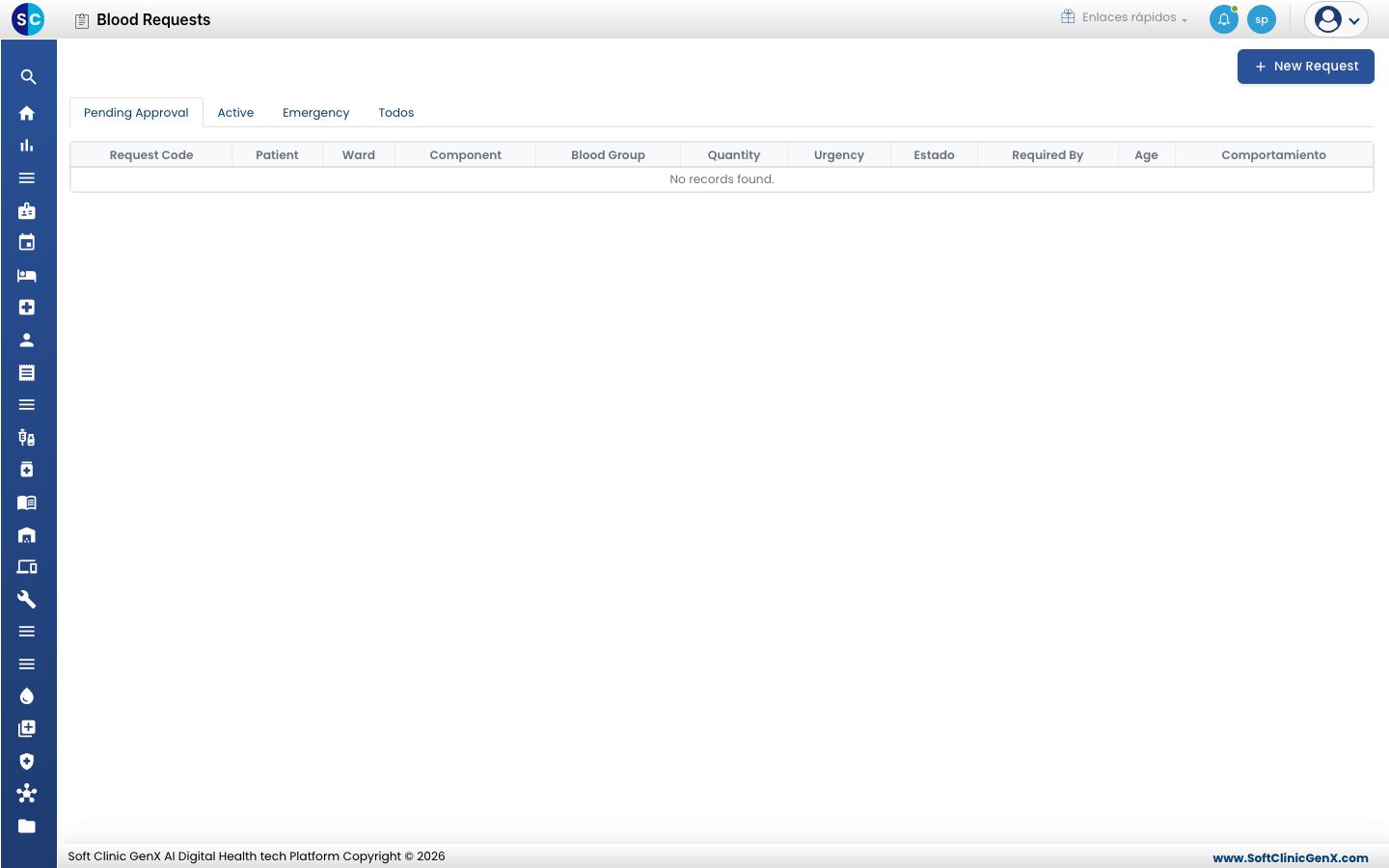Click the Required By column header
This screenshot has height=868, width=1389.
1048,155
